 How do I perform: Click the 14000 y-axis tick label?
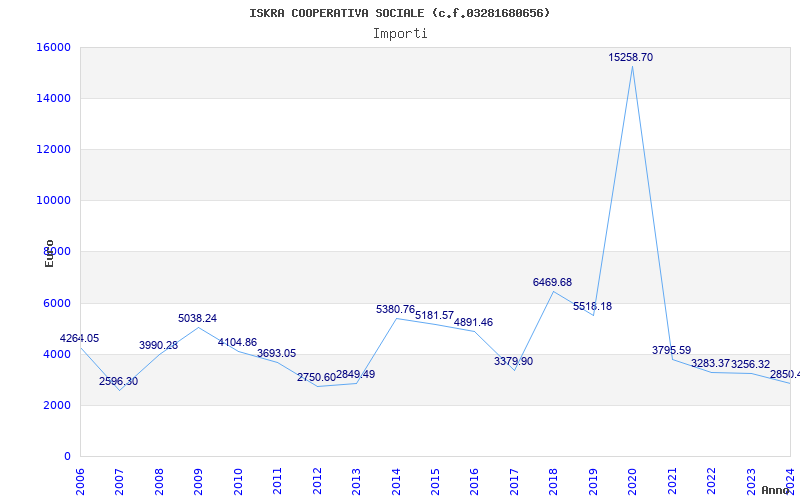tap(53, 98)
